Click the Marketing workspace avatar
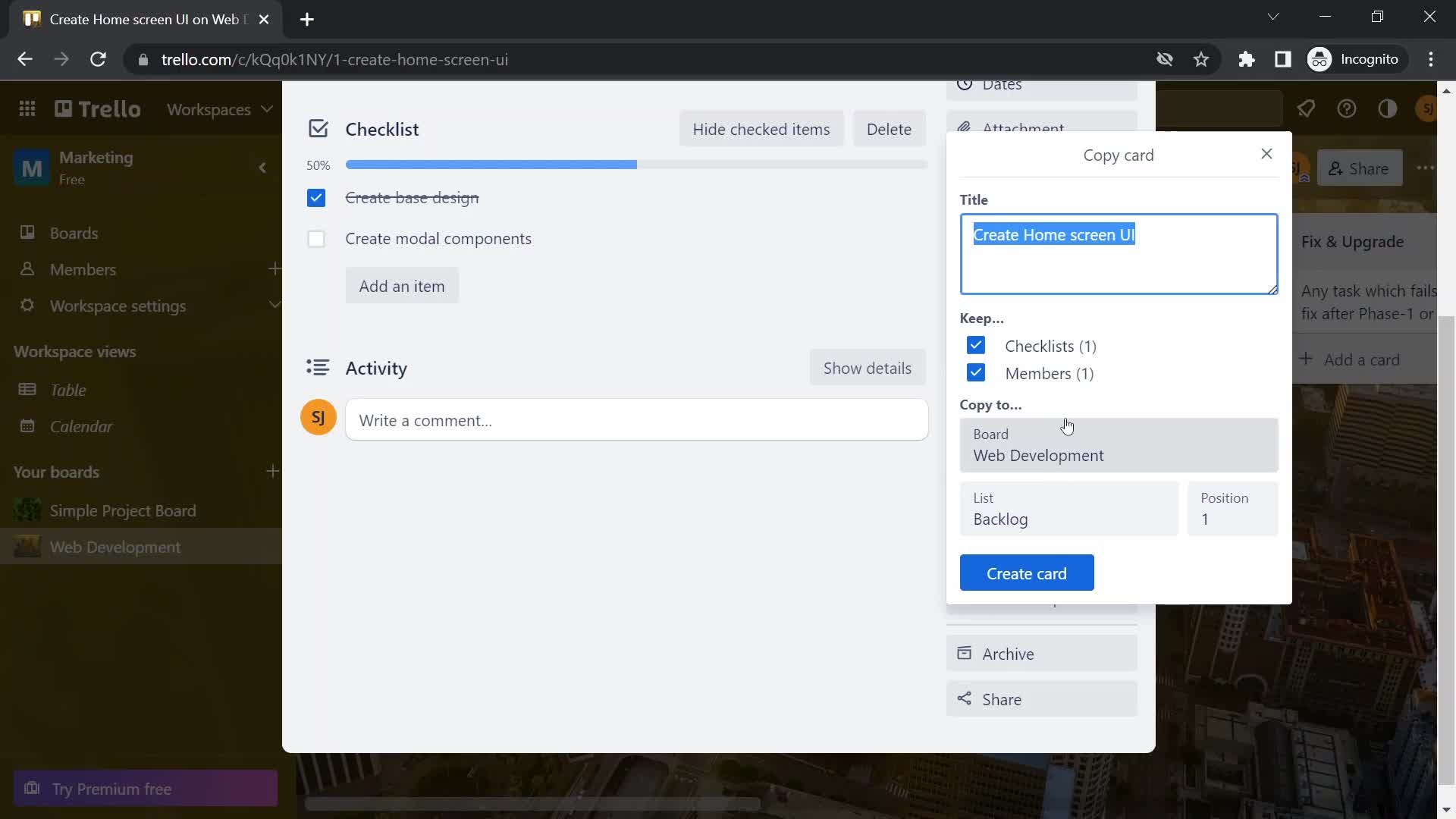The image size is (1456, 819). pos(32,168)
